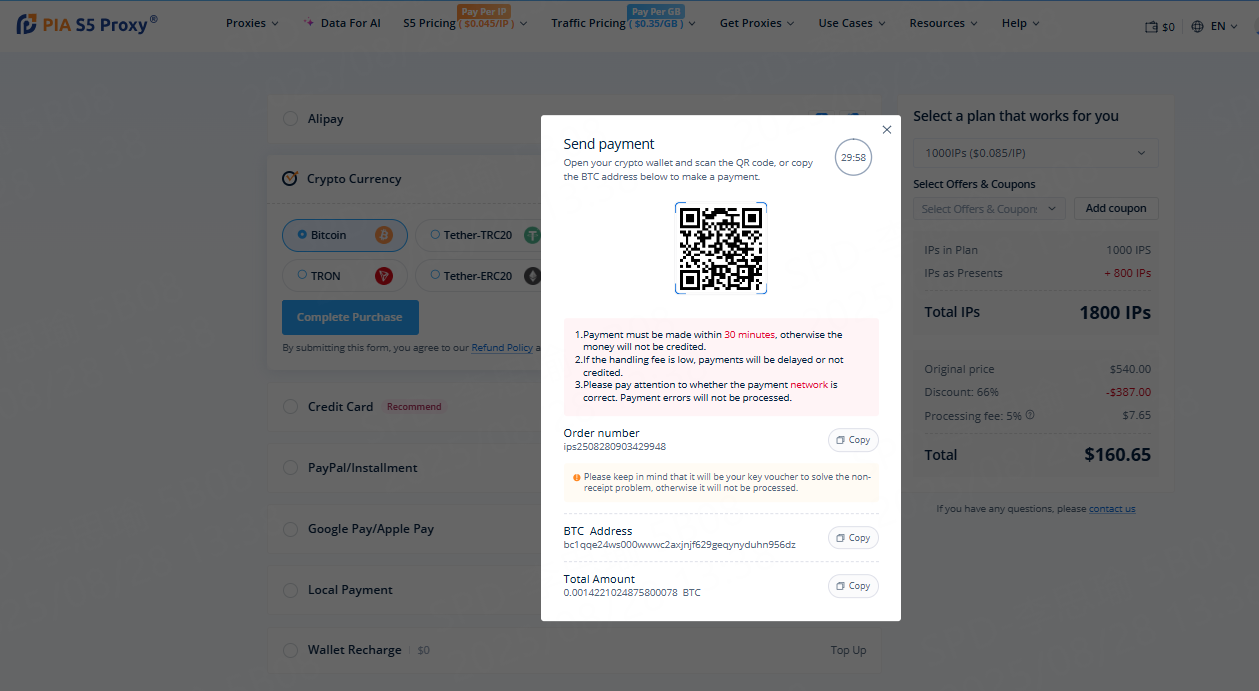Copy the order number

(x=853, y=440)
